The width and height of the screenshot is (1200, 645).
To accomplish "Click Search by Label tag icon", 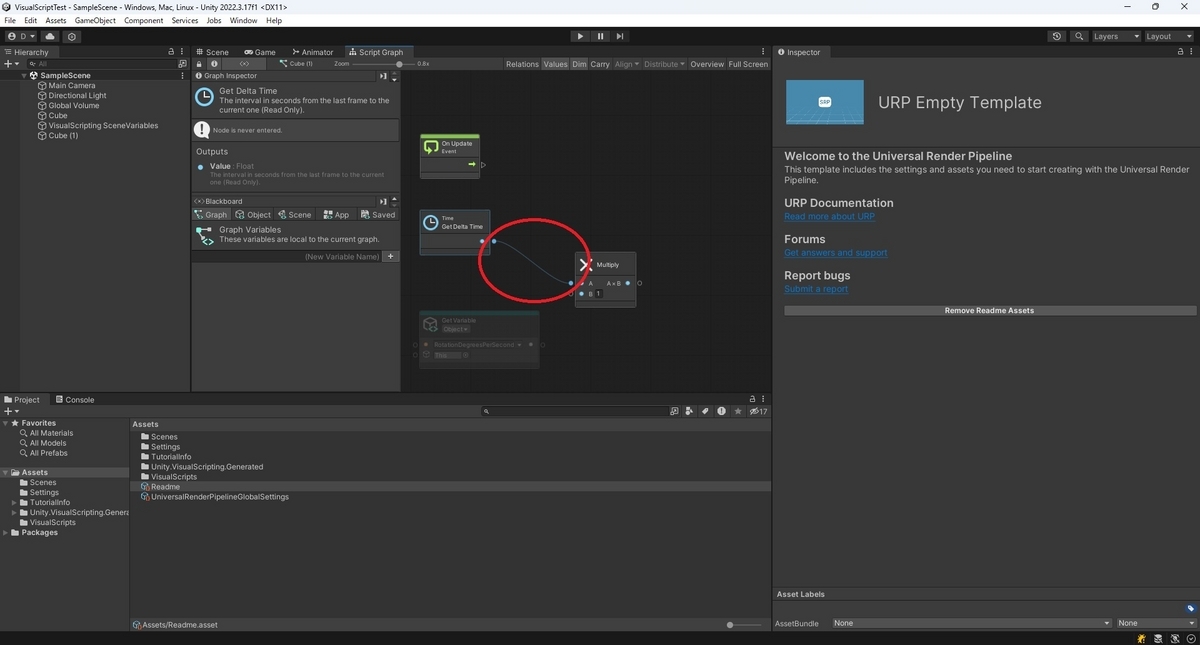I will (x=705, y=411).
